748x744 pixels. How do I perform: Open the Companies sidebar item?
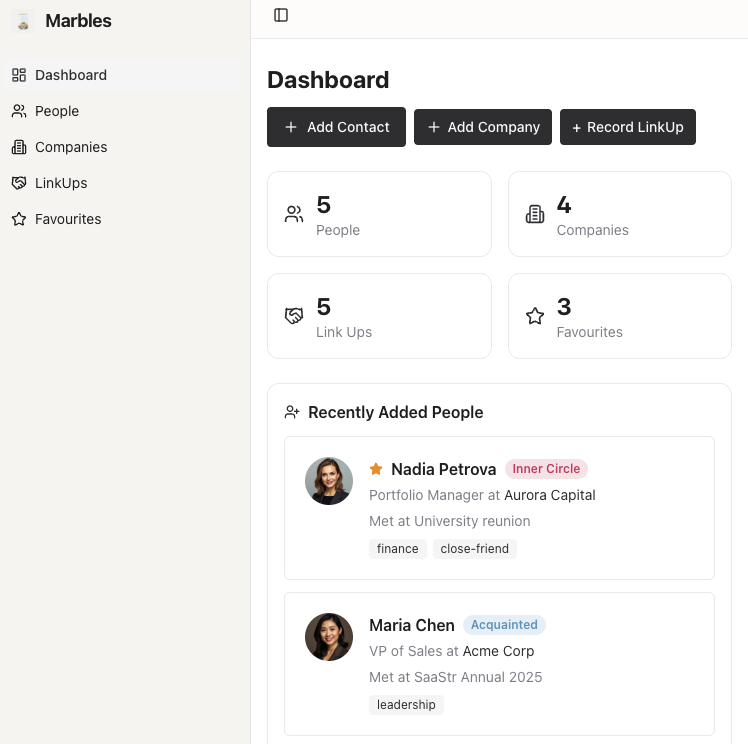[x=70, y=147]
